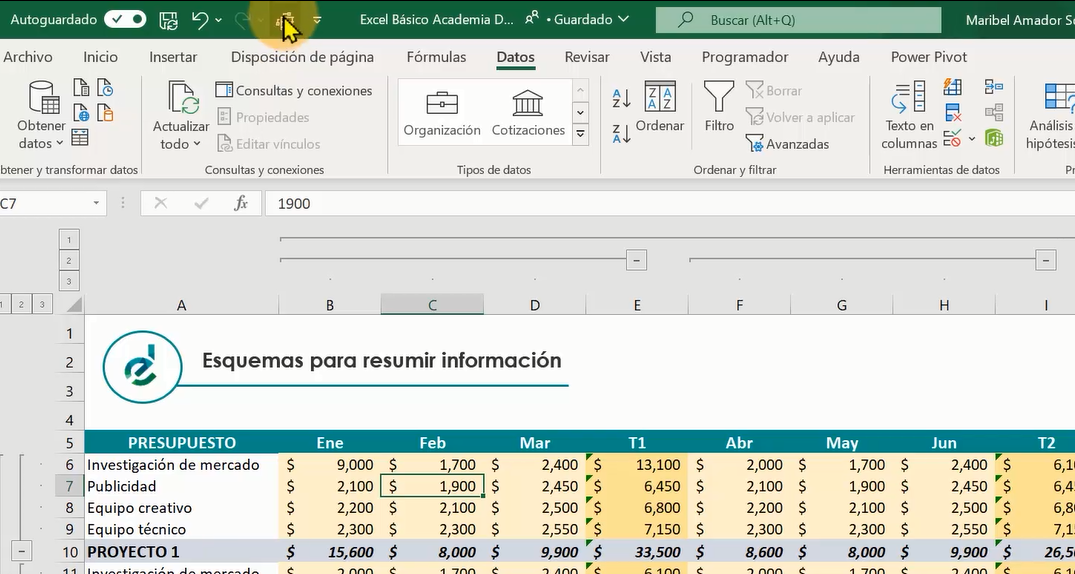
Task: Switch to the Fórmulas tab
Action: tap(436, 58)
